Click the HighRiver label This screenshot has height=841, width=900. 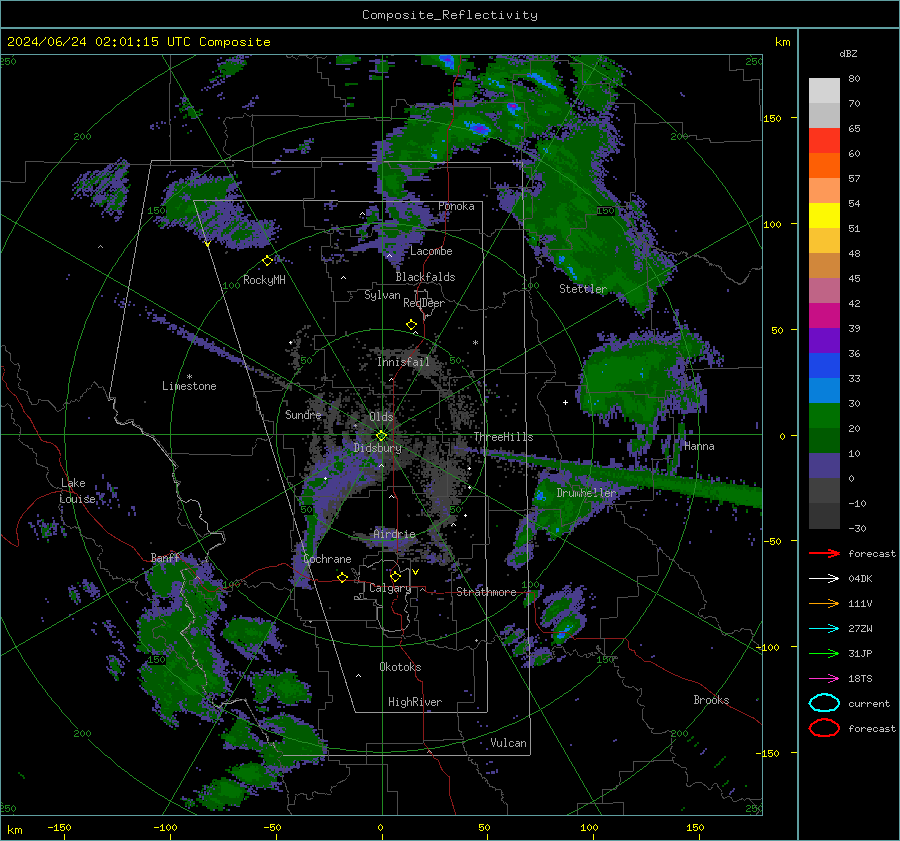(x=414, y=702)
